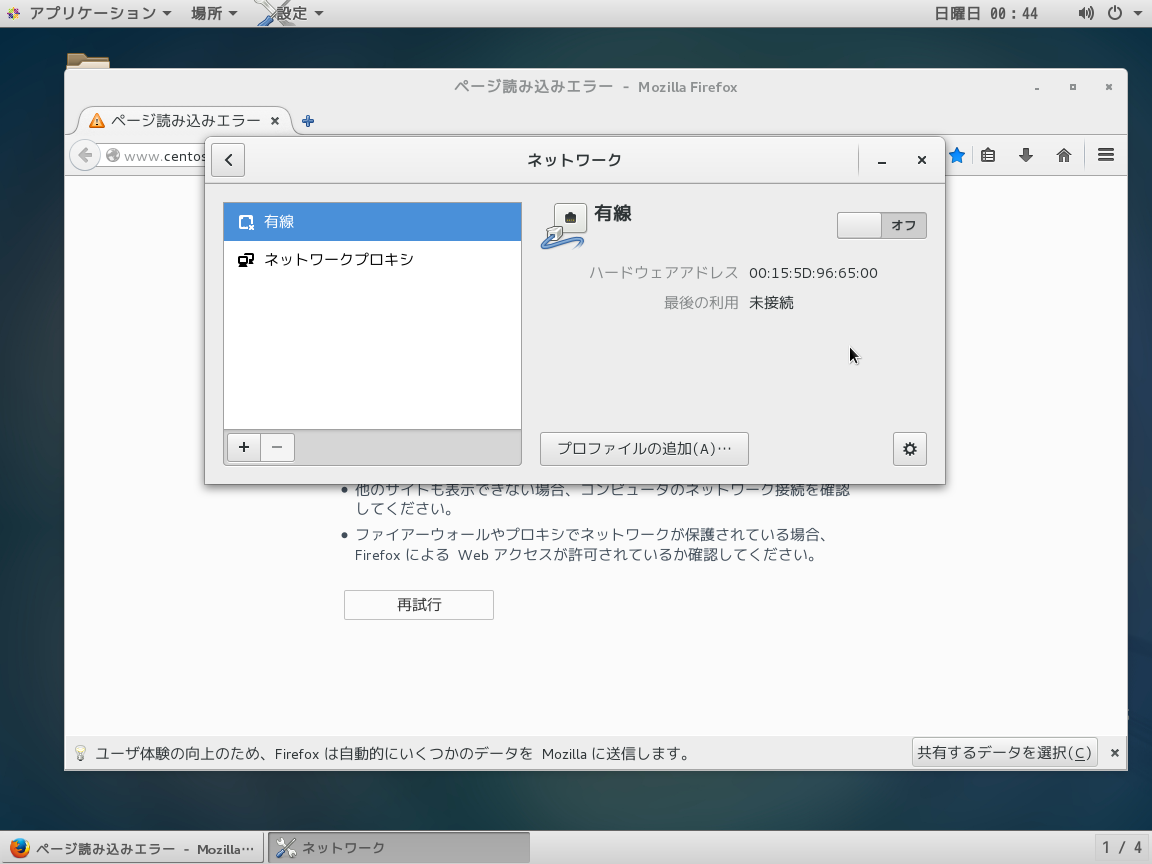Close the ページ読み込みエラー tab
This screenshot has height=864, width=1152.
pyautogui.click(x=275, y=120)
